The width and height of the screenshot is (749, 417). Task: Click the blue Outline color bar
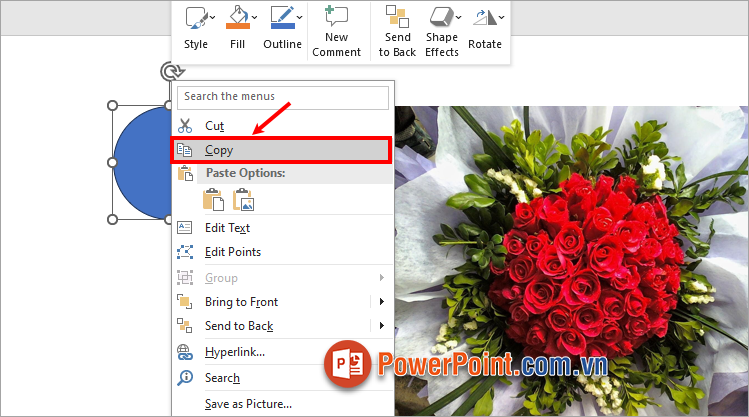coord(282,25)
